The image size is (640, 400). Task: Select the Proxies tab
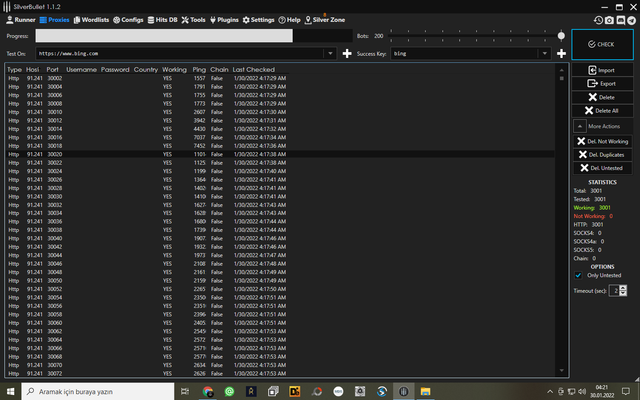[x=54, y=20]
